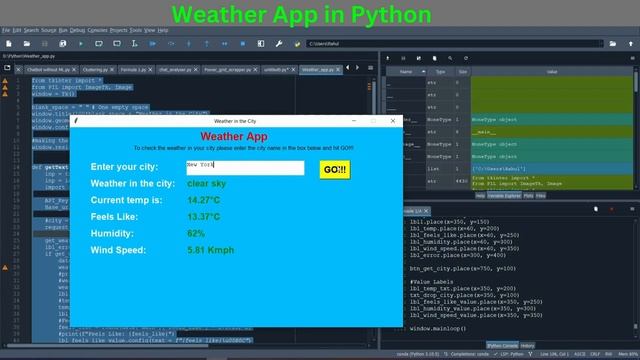Image resolution: width=640 pixels, height=360 pixels.
Task: Run the file with the green play icon
Action: point(81,44)
